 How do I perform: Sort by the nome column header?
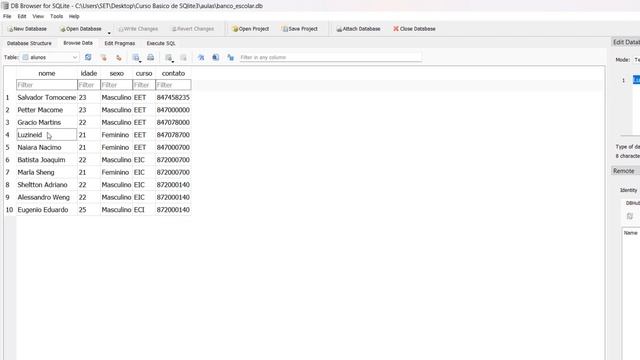click(47, 73)
